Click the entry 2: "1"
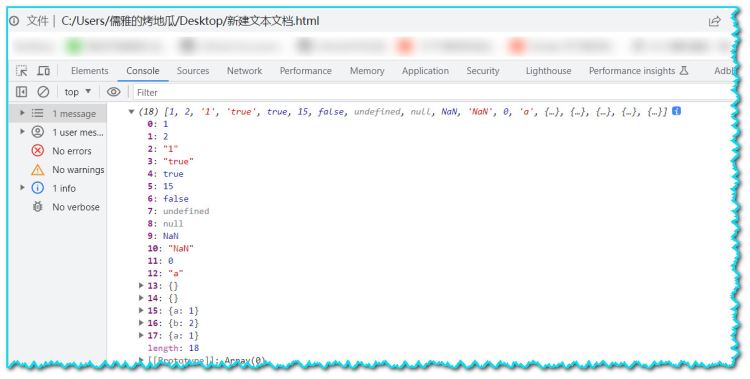This screenshot has width=750, height=379. pyautogui.click(x=163, y=149)
